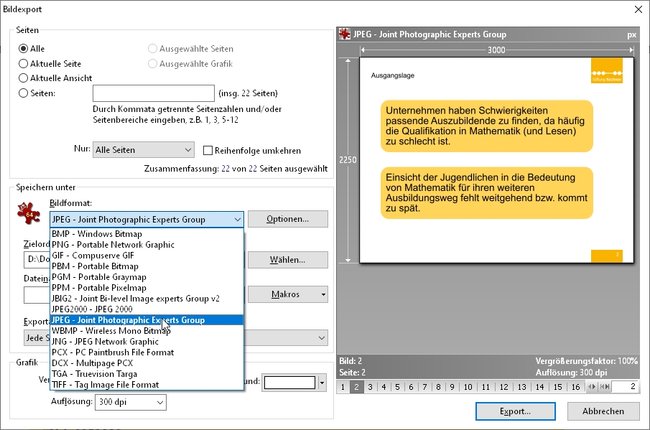The image size is (650, 430).
Task: Click the px unit label in preview header
Action: (631, 35)
